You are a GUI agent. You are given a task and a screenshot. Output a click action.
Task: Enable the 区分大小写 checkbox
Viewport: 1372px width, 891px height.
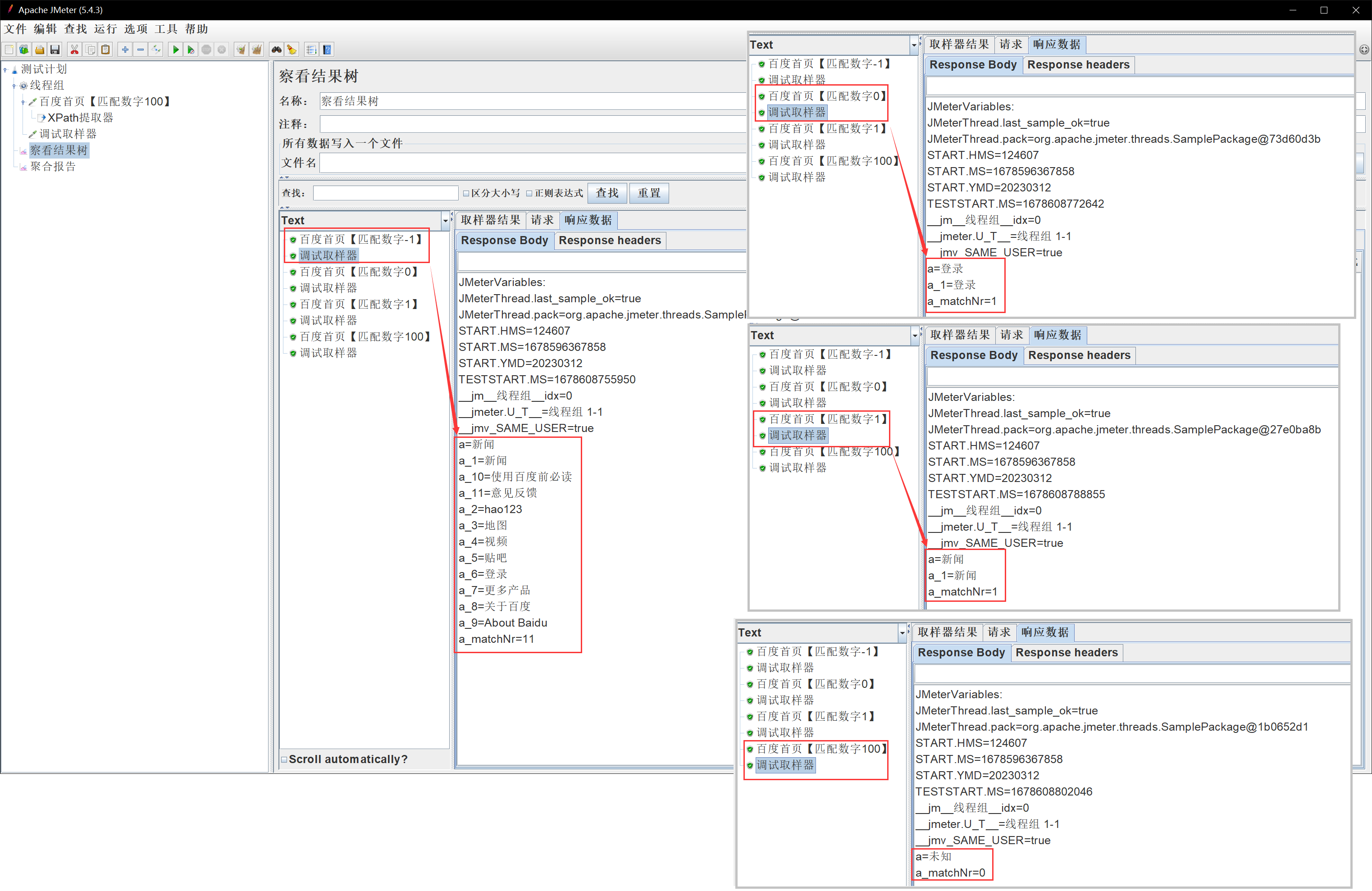466,194
